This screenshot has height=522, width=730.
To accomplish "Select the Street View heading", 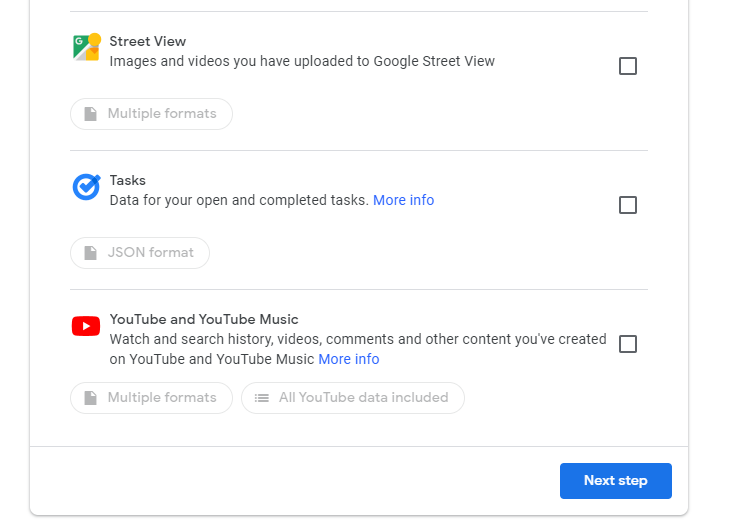I will pyautogui.click(x=148, y=41).
